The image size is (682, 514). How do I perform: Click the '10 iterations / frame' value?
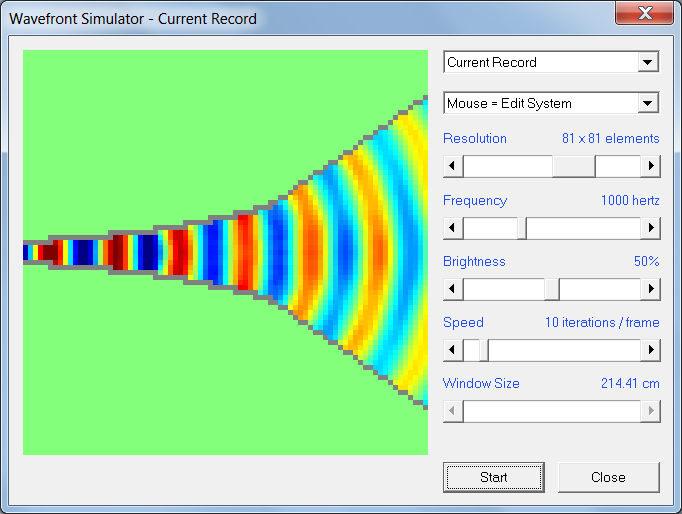[x=602, y=323]
